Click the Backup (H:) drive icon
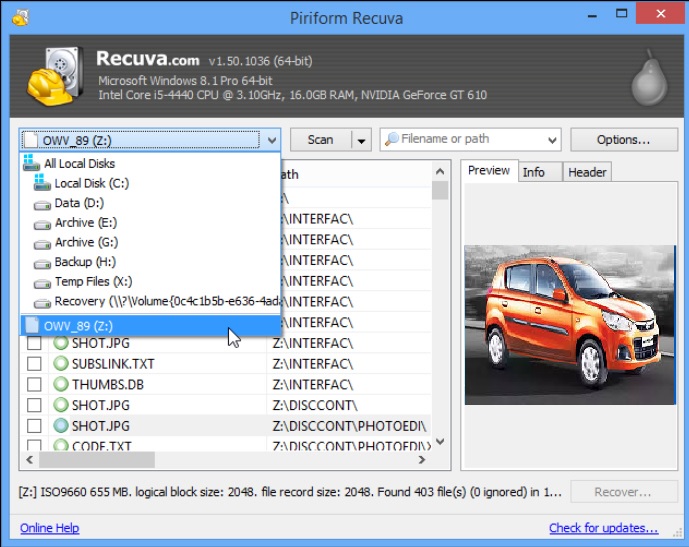The height and width of the screenshot is (547, 689). (42, 262)
